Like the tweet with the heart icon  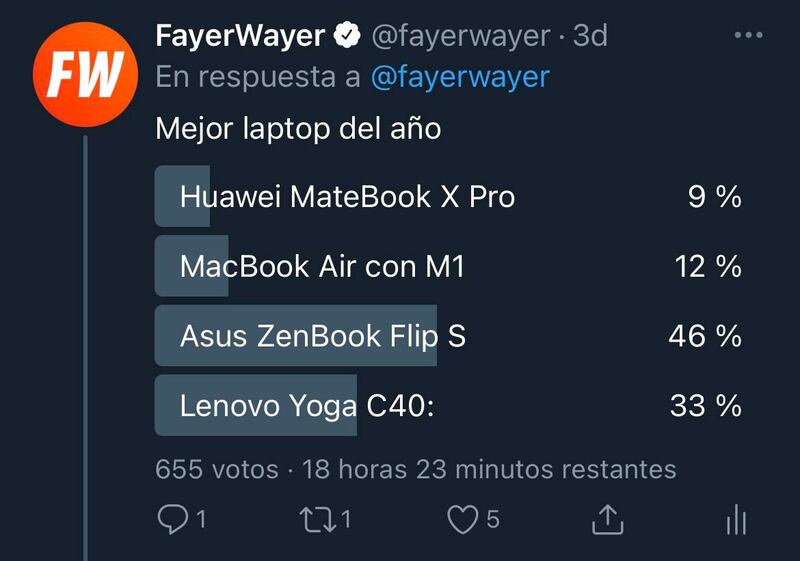(x=463, y=519)
